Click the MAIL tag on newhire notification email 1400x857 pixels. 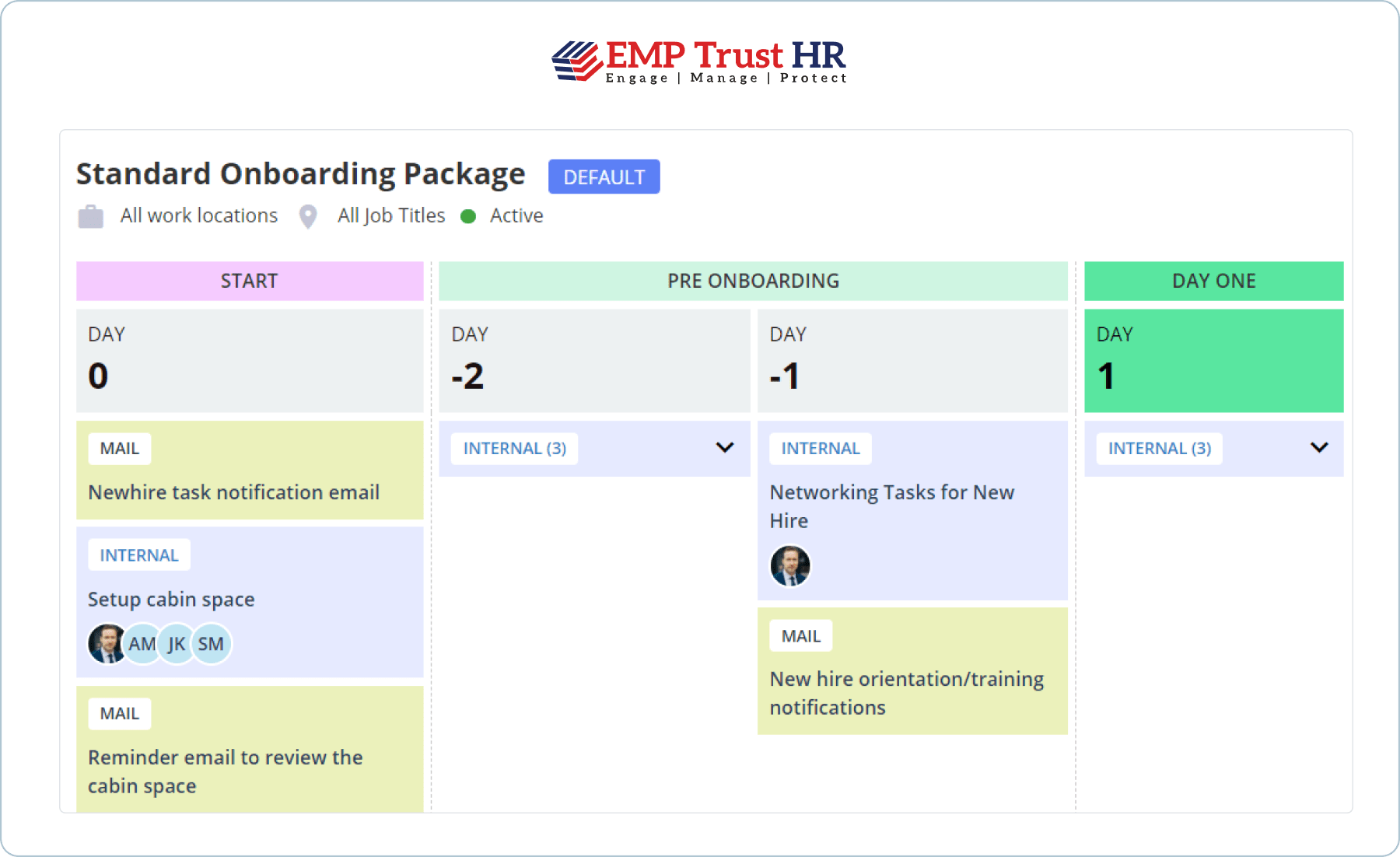(x=119, y=448)
